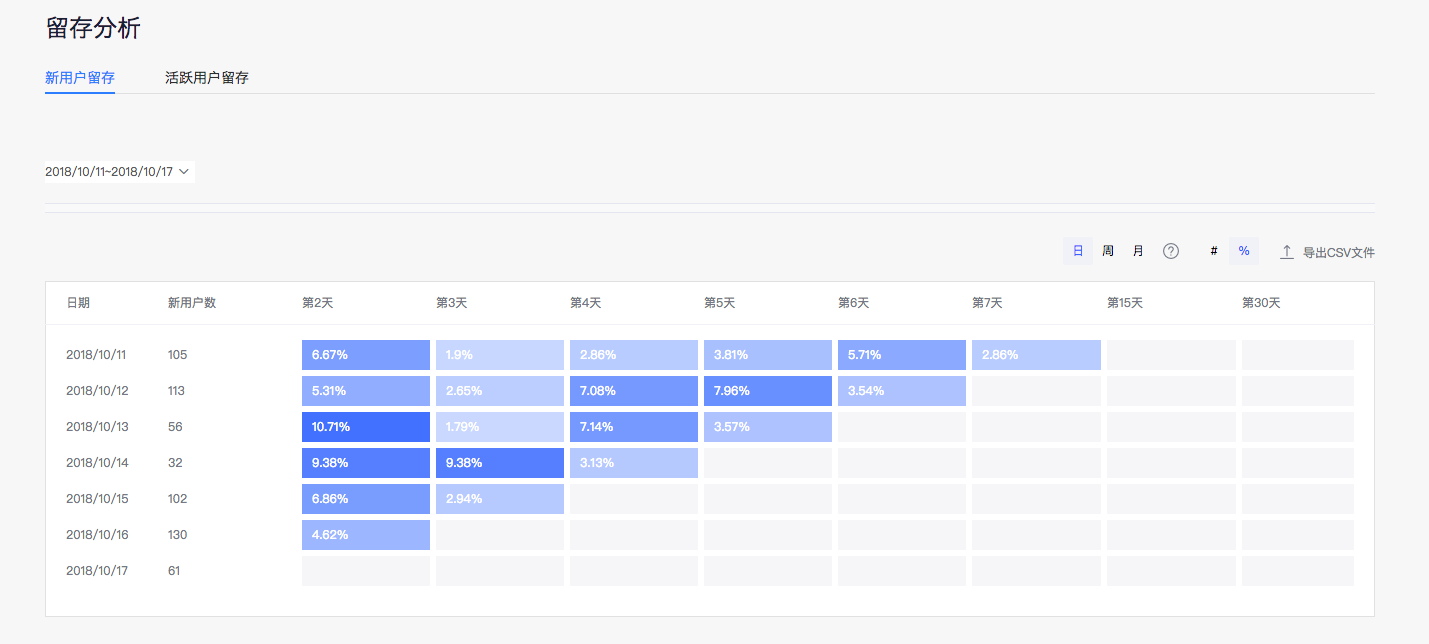Open the date range dropdown
Screen dimensions: 1429x644
[118, 172]
